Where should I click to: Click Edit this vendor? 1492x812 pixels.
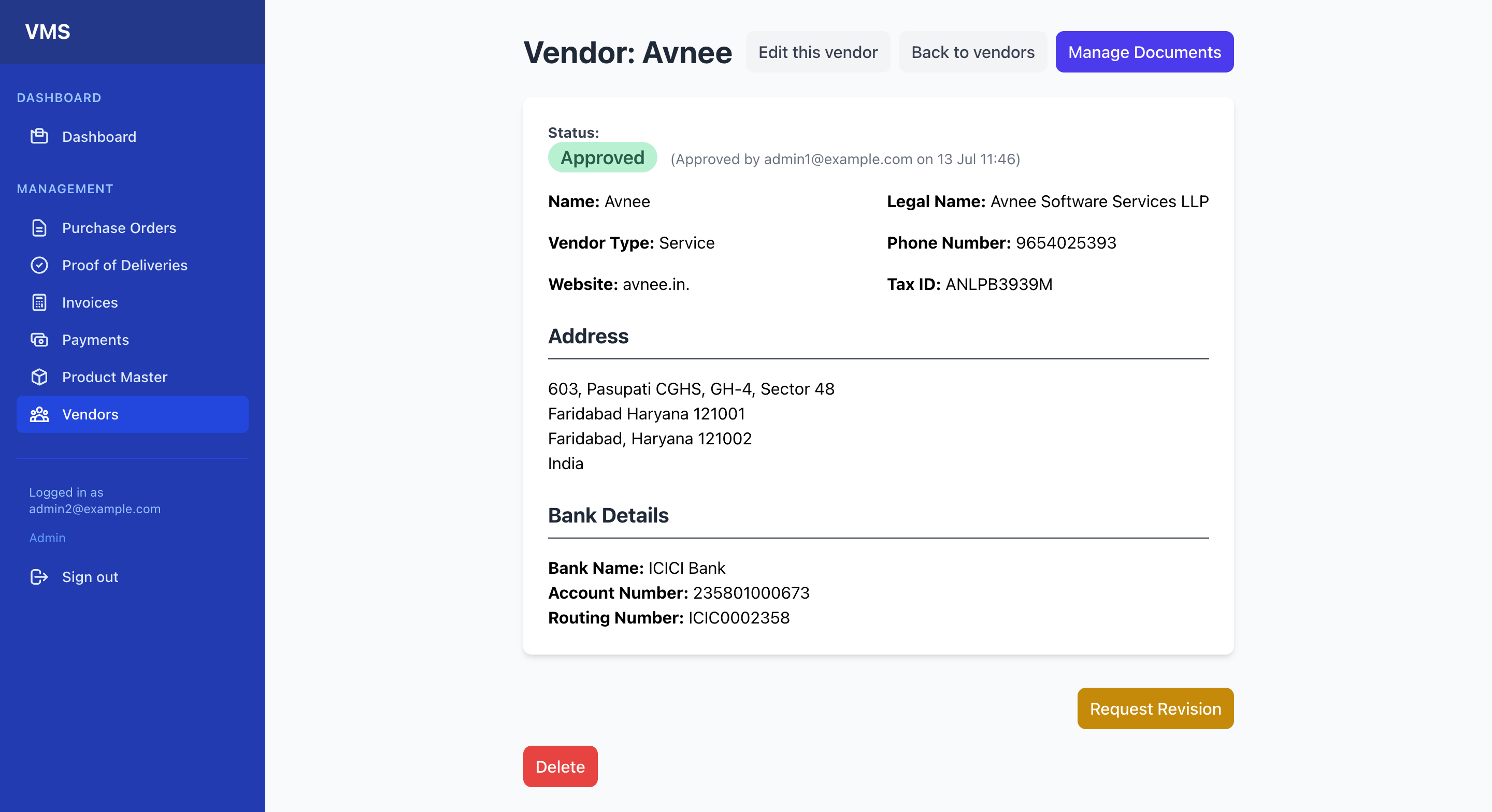818,52
